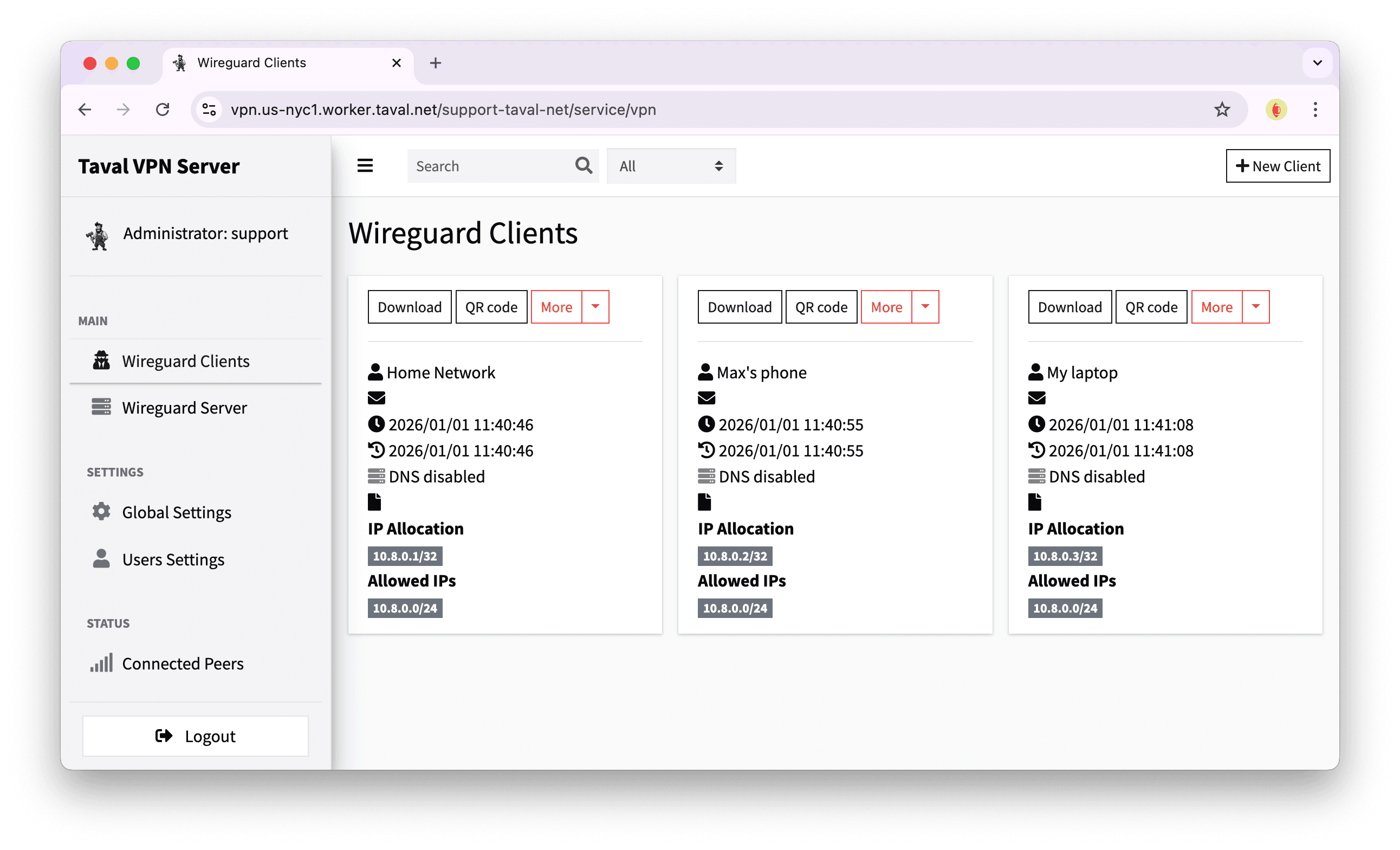This screenshot has width=1400, height=850.
Task: Click the administrator avatar image
Action: 98,235
